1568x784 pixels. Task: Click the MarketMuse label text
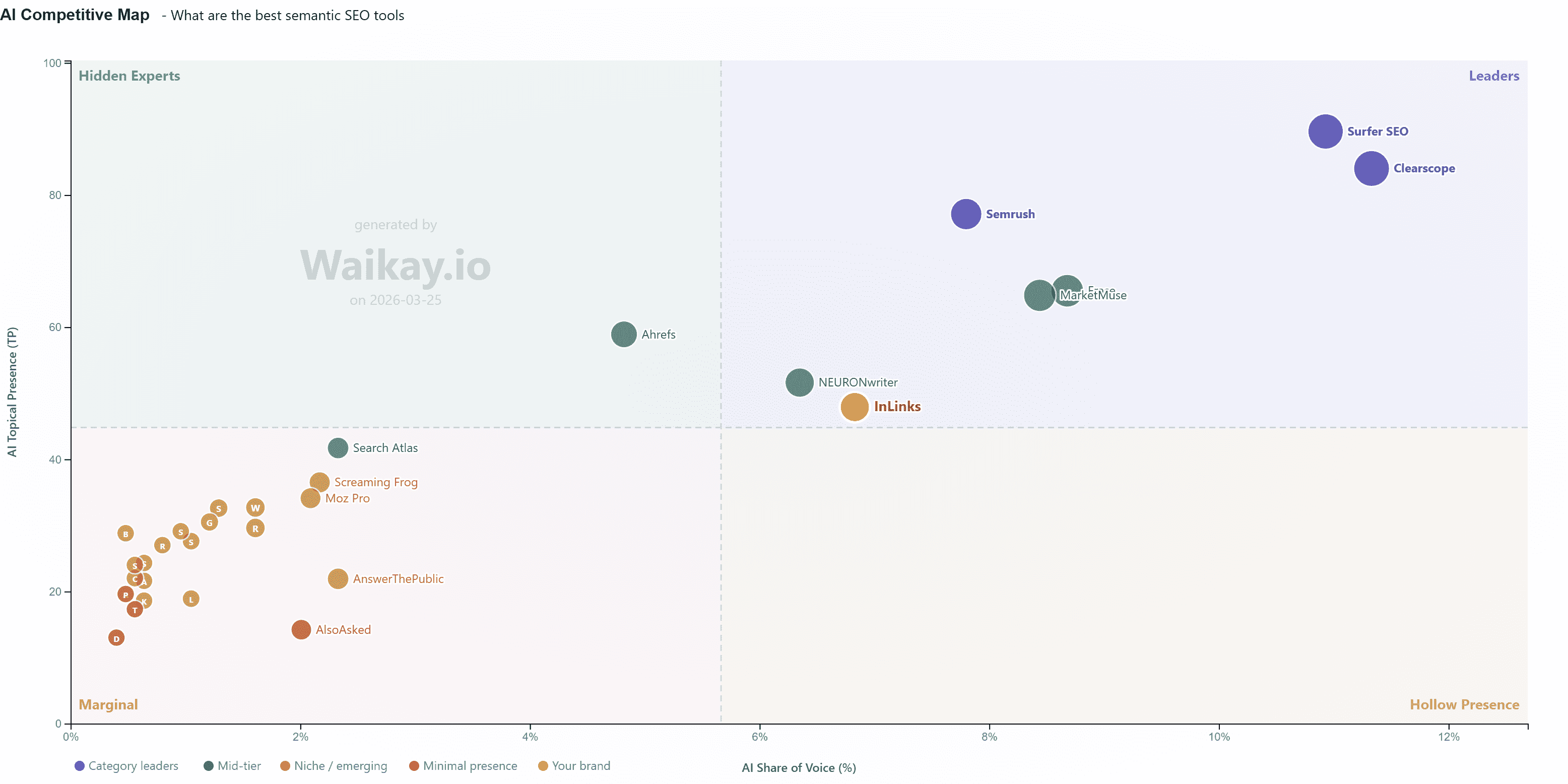1093,295
